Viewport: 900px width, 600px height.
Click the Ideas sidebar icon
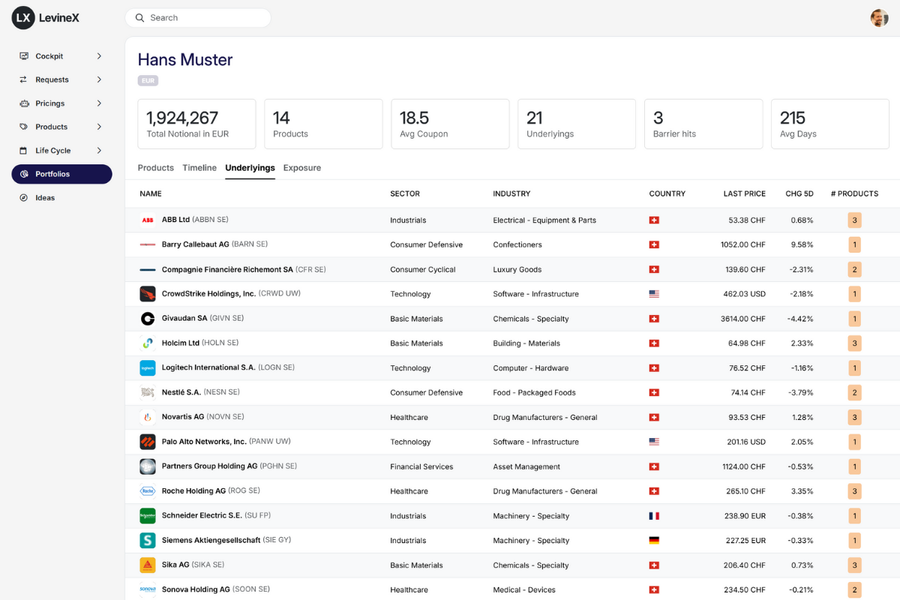pos(24,198)
